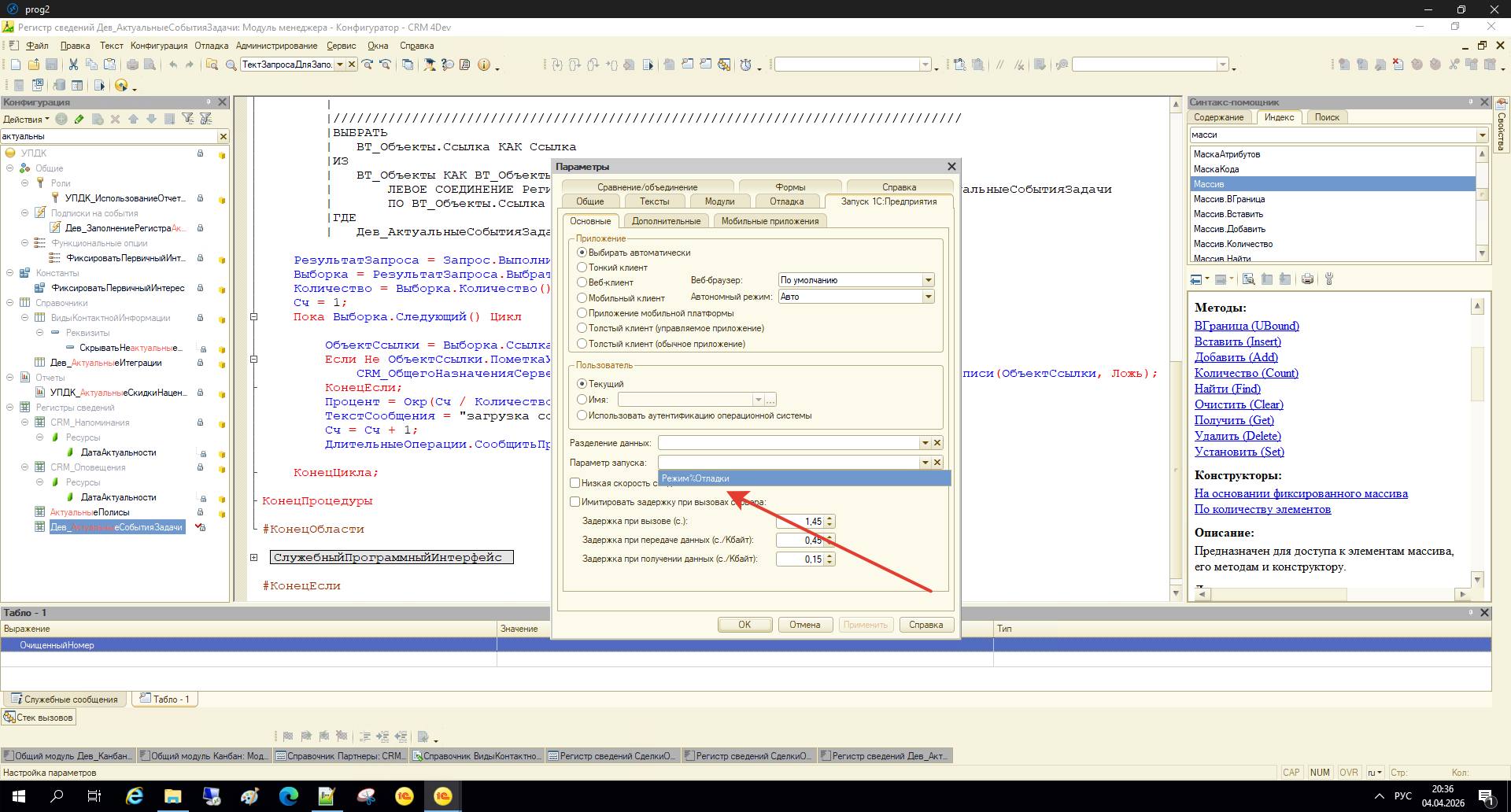Click the OK button in Параметры dialog
This screenshot has width=1511, height=812.
coord(744,625)
